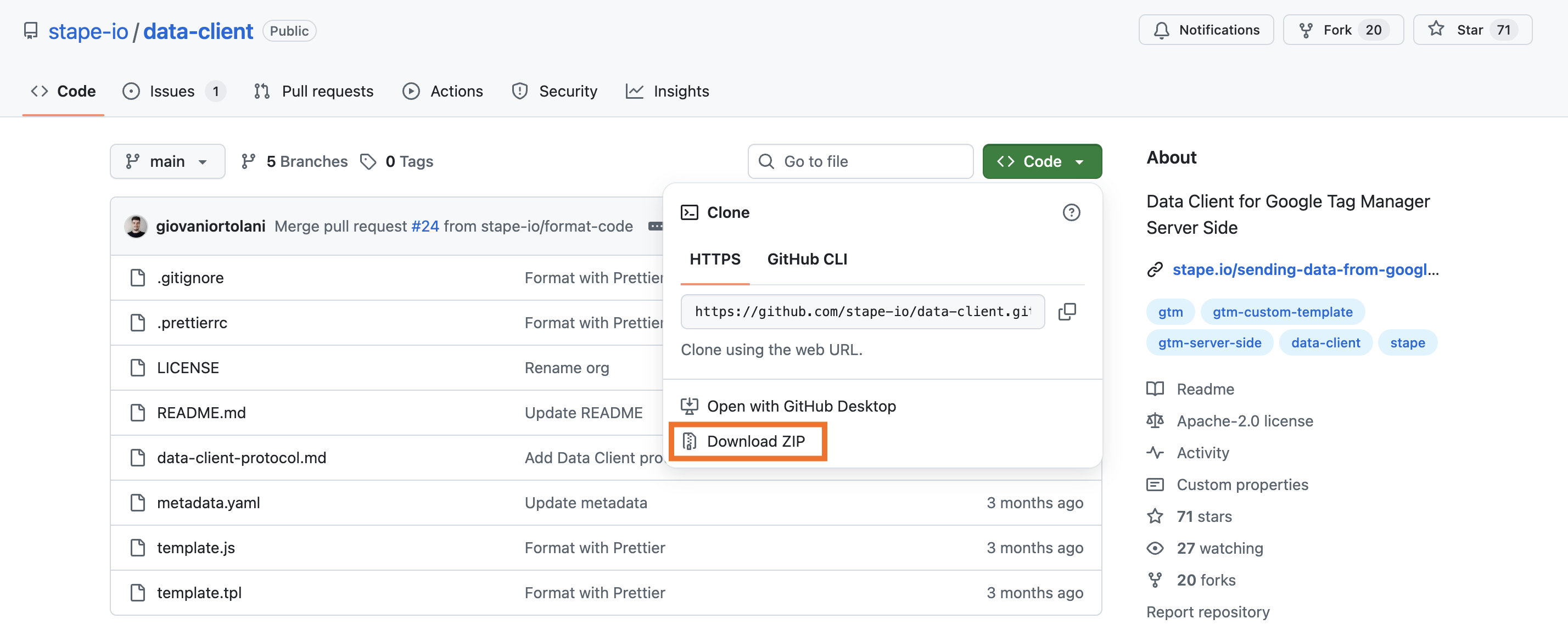Click the Go to file search field
This screenshot has height=630, width=1568.
pyautogui.click(x=860, y=161)
